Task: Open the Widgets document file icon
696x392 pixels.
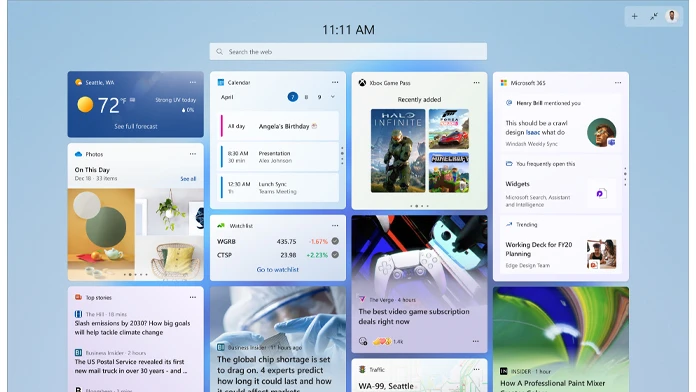Action: [601, 194]
